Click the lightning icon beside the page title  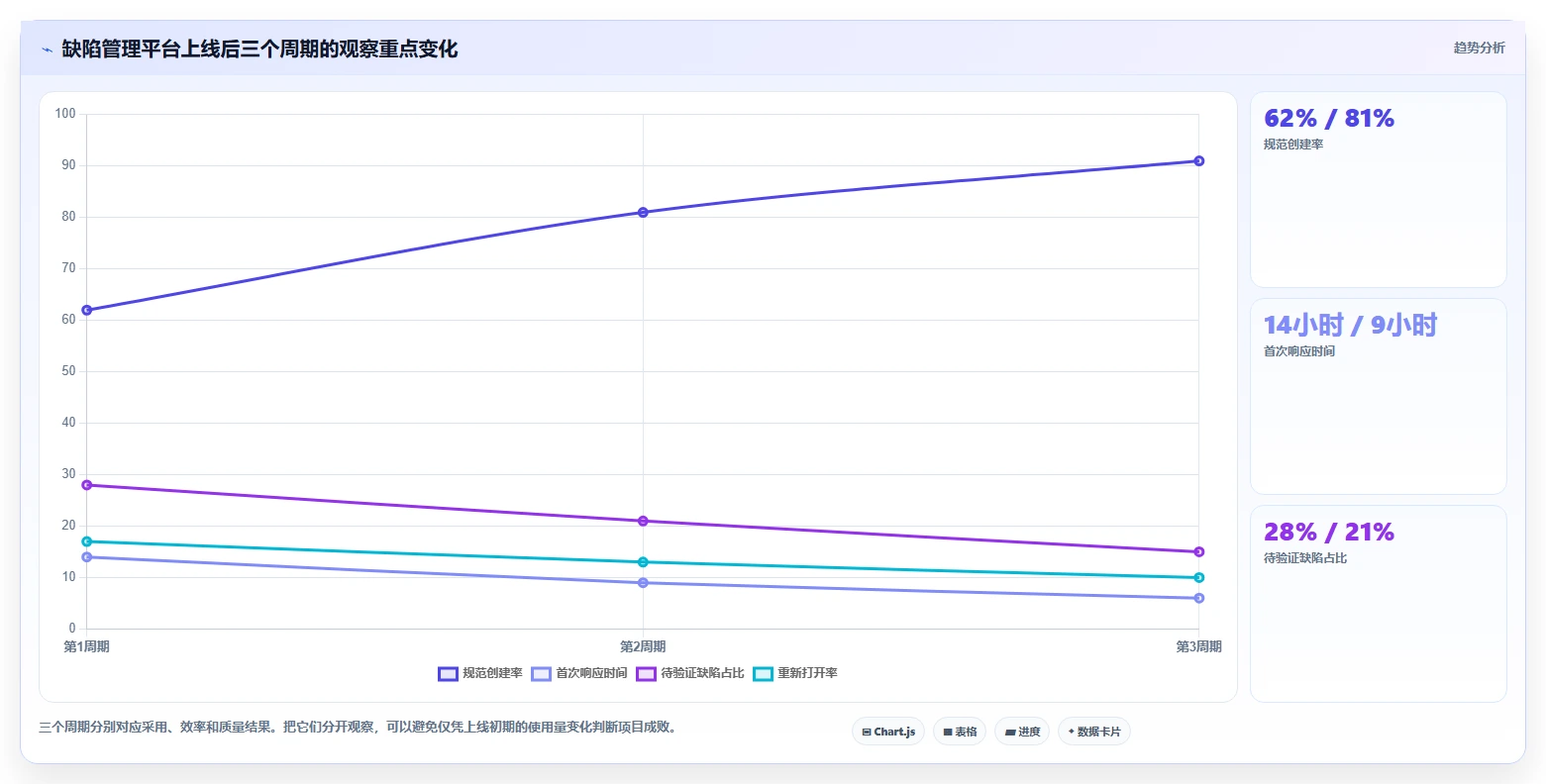click(47, 49)
